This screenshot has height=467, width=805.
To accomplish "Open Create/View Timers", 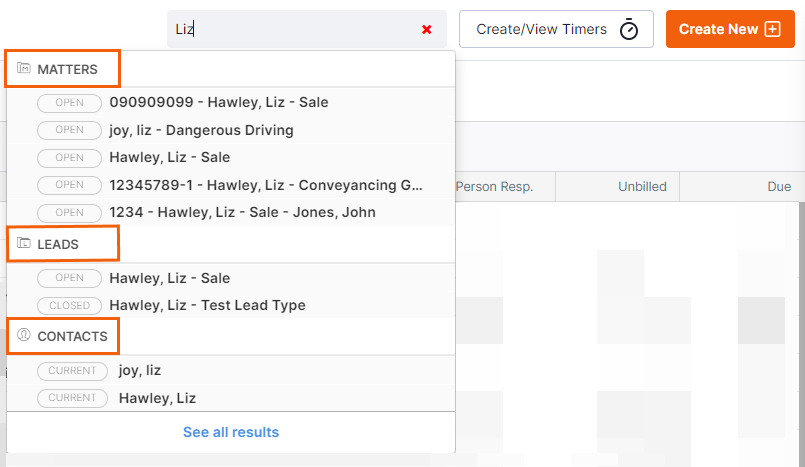I will (x=556, y=29).
